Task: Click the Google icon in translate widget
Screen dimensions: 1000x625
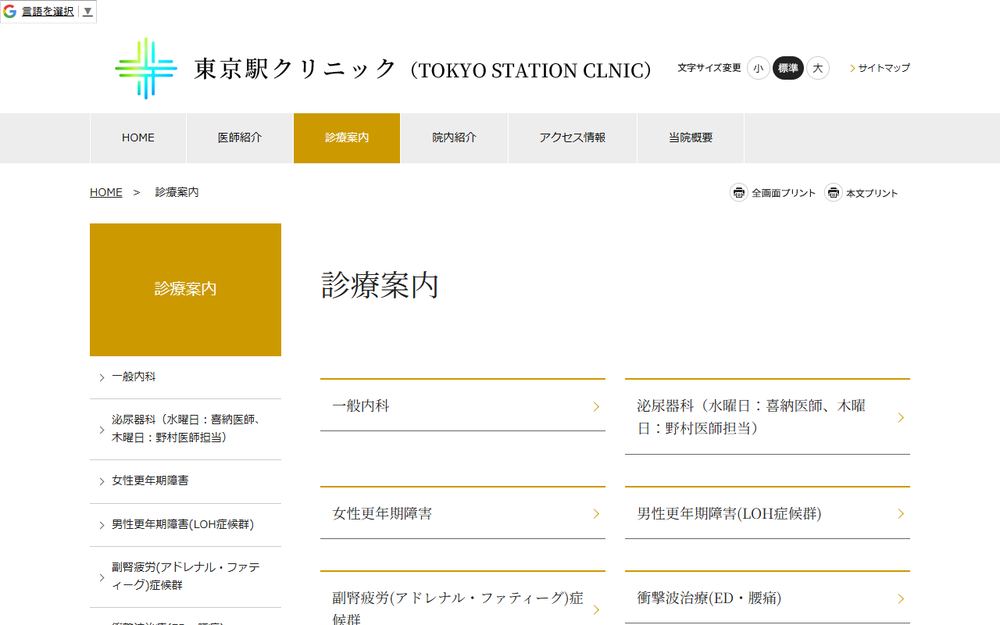Action: coord(10,11)
